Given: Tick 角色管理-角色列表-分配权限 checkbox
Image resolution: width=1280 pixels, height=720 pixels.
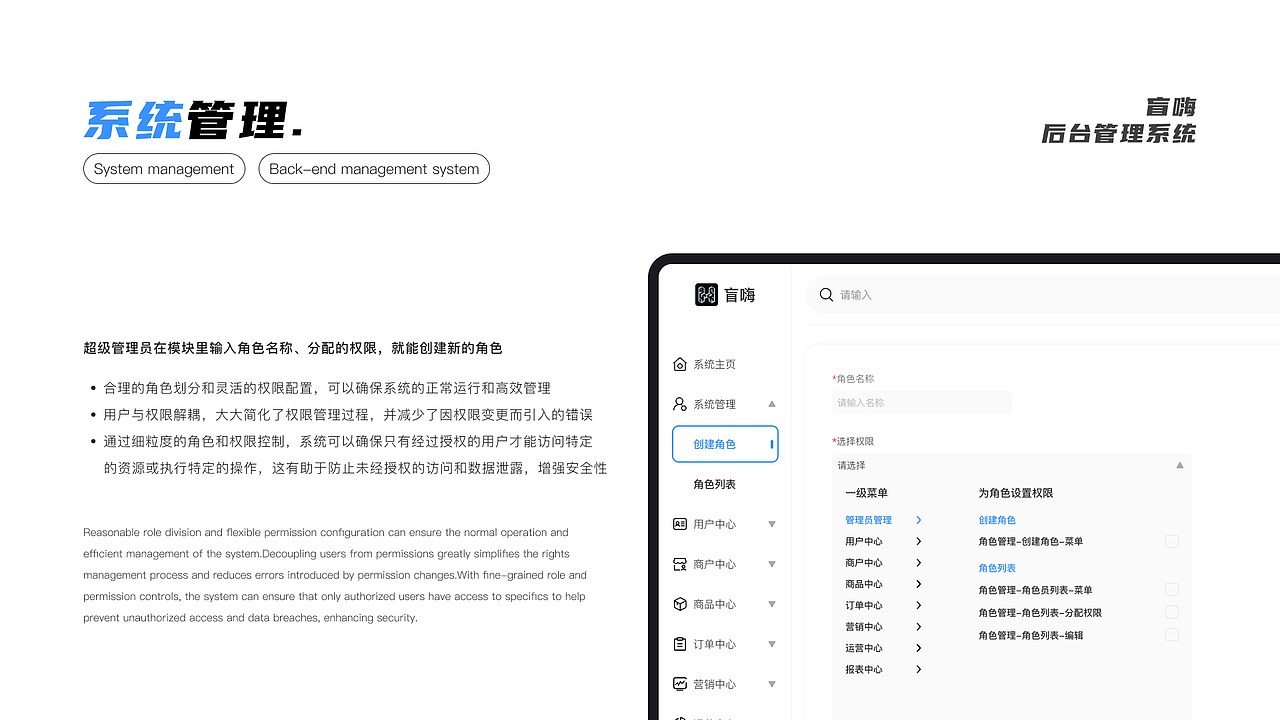Looking at the screenshot, I should 1172,612.
